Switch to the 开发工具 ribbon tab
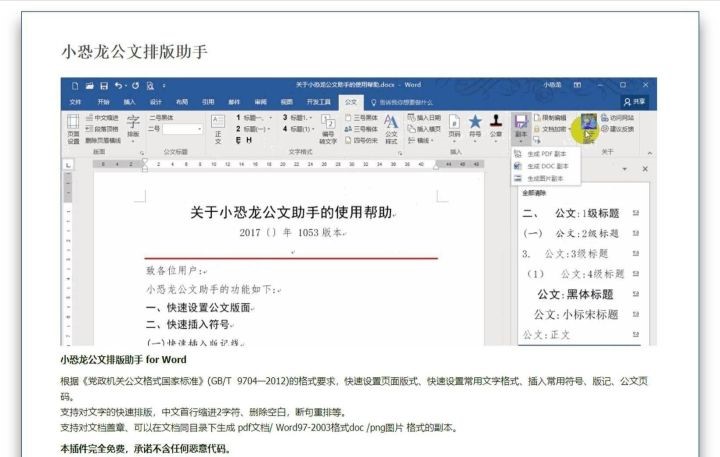This screenshot has width=720, height=457. (x=318, y=102)
